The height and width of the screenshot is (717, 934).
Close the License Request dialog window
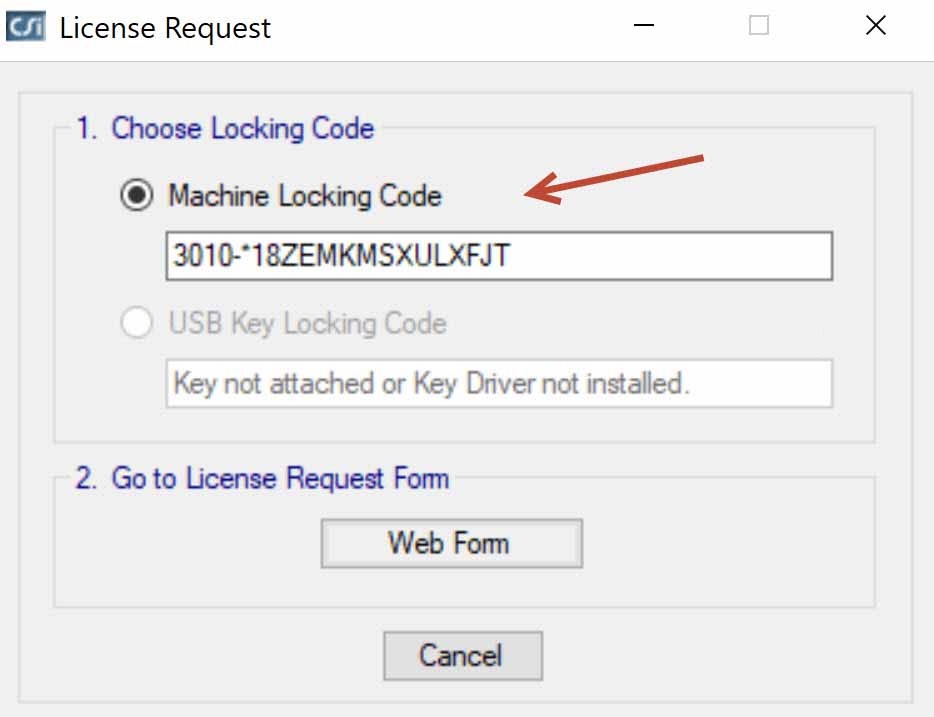click(875, 26)
